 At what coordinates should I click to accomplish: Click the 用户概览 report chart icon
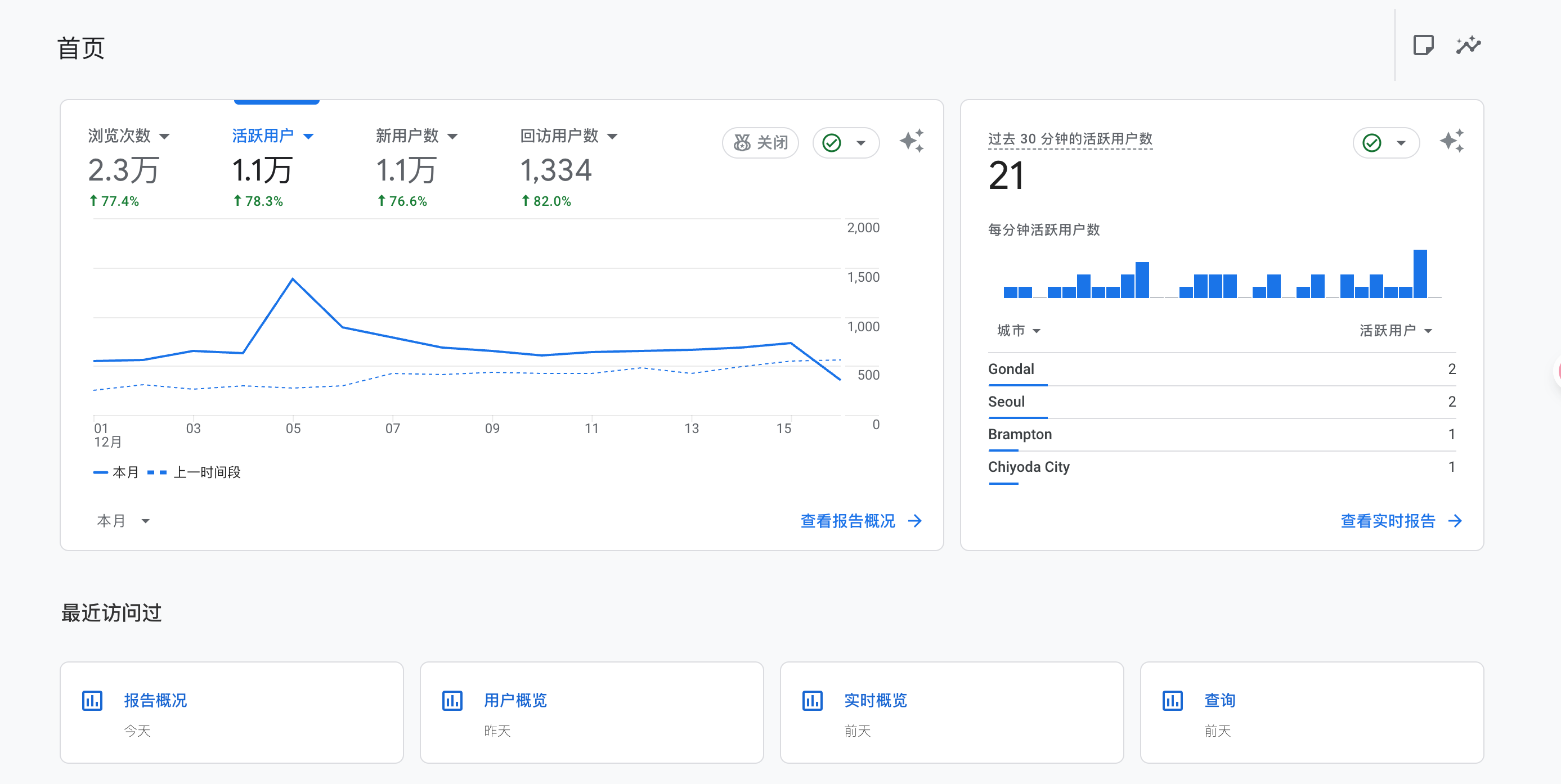pos(452,700)
